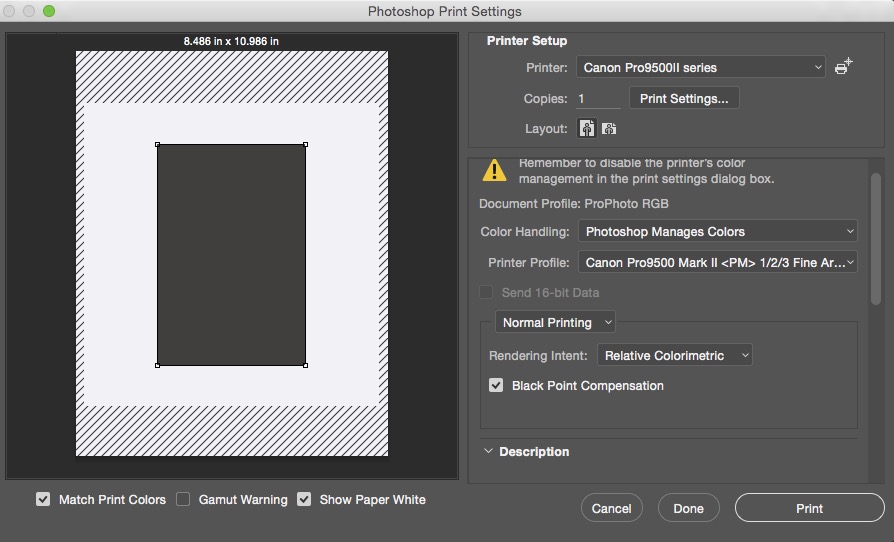Click the top-left resize handle of the preview image

(158, 144)
